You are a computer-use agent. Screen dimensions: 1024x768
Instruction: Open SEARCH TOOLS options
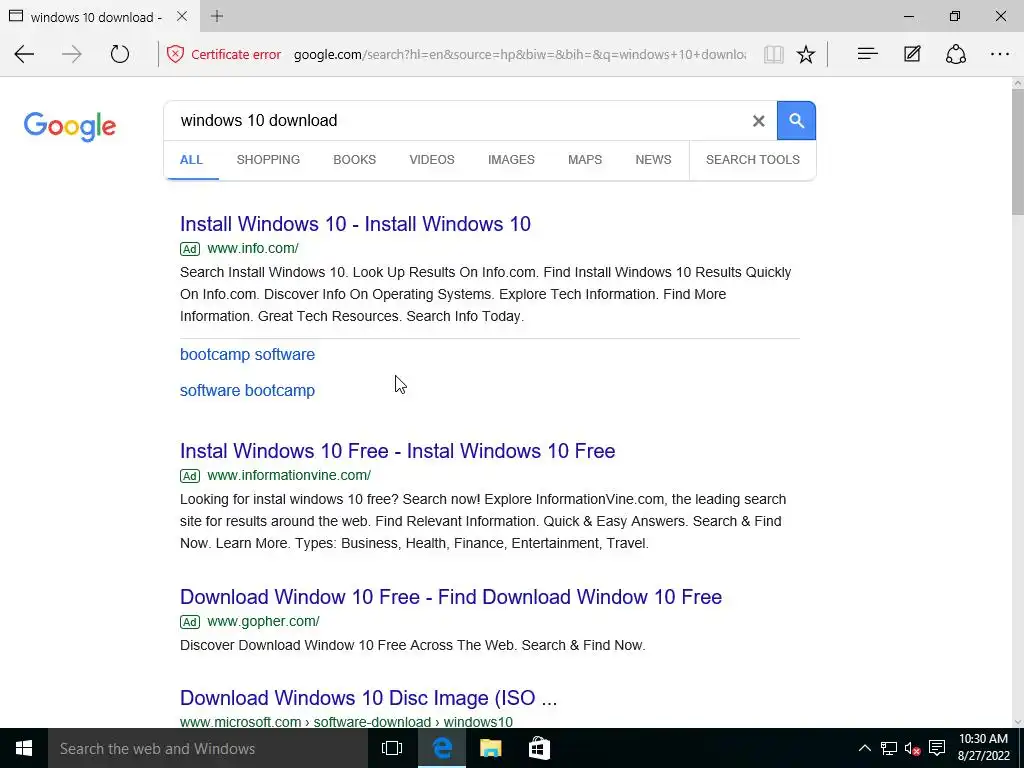coord(752,160)
